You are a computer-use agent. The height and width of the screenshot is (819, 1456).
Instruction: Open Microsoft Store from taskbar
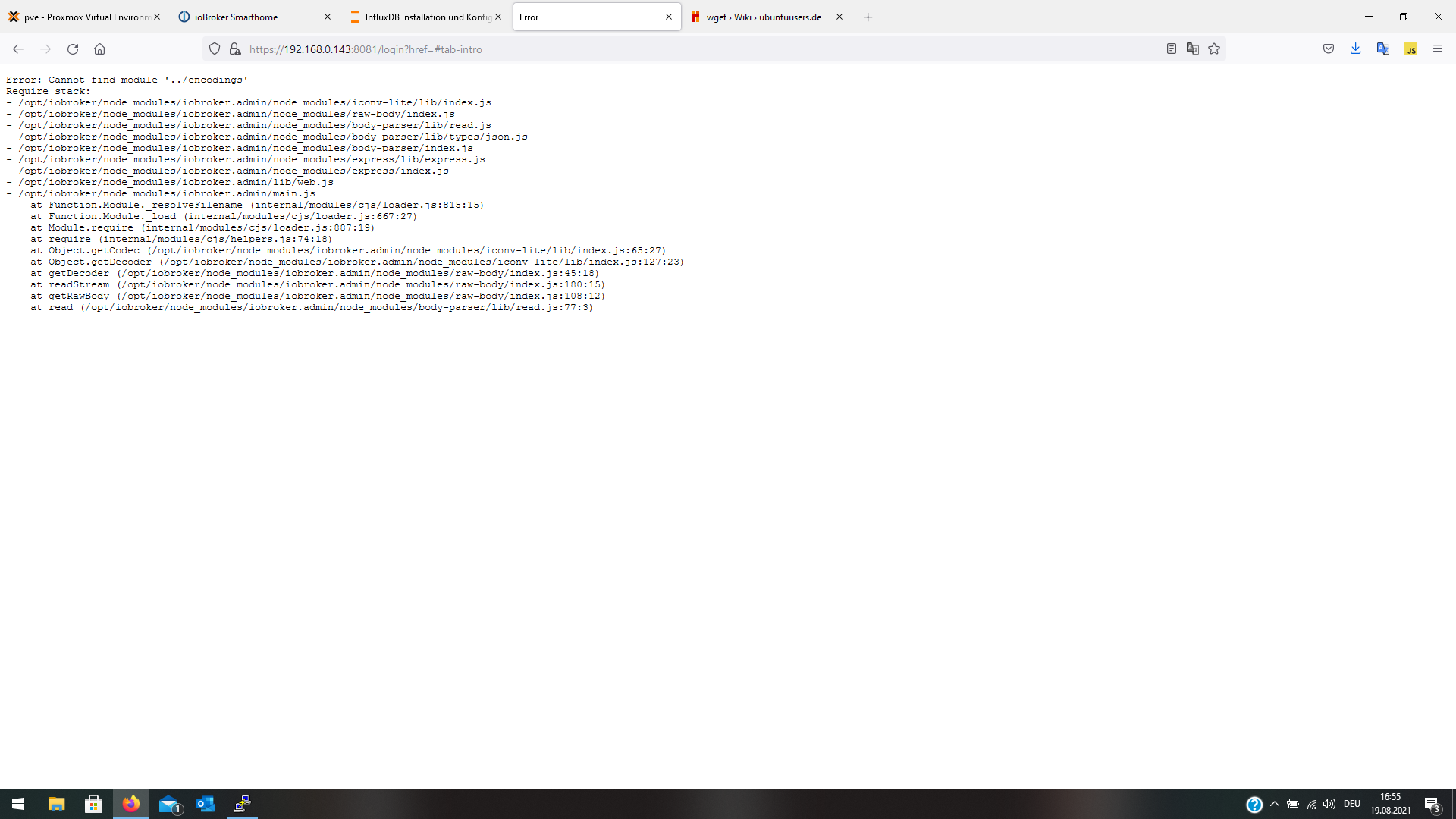point(93,804)
